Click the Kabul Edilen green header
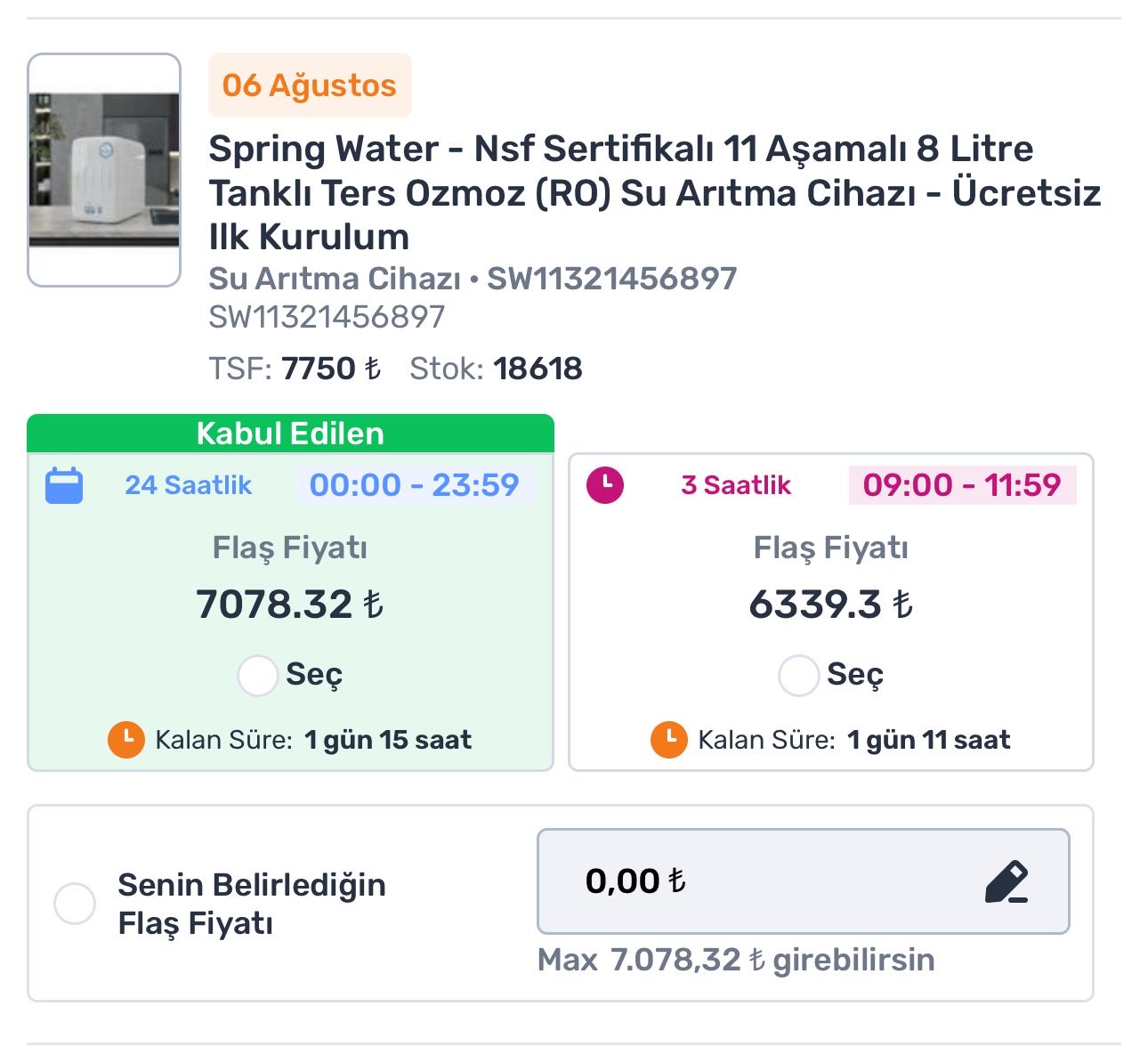 pos(290,434)
